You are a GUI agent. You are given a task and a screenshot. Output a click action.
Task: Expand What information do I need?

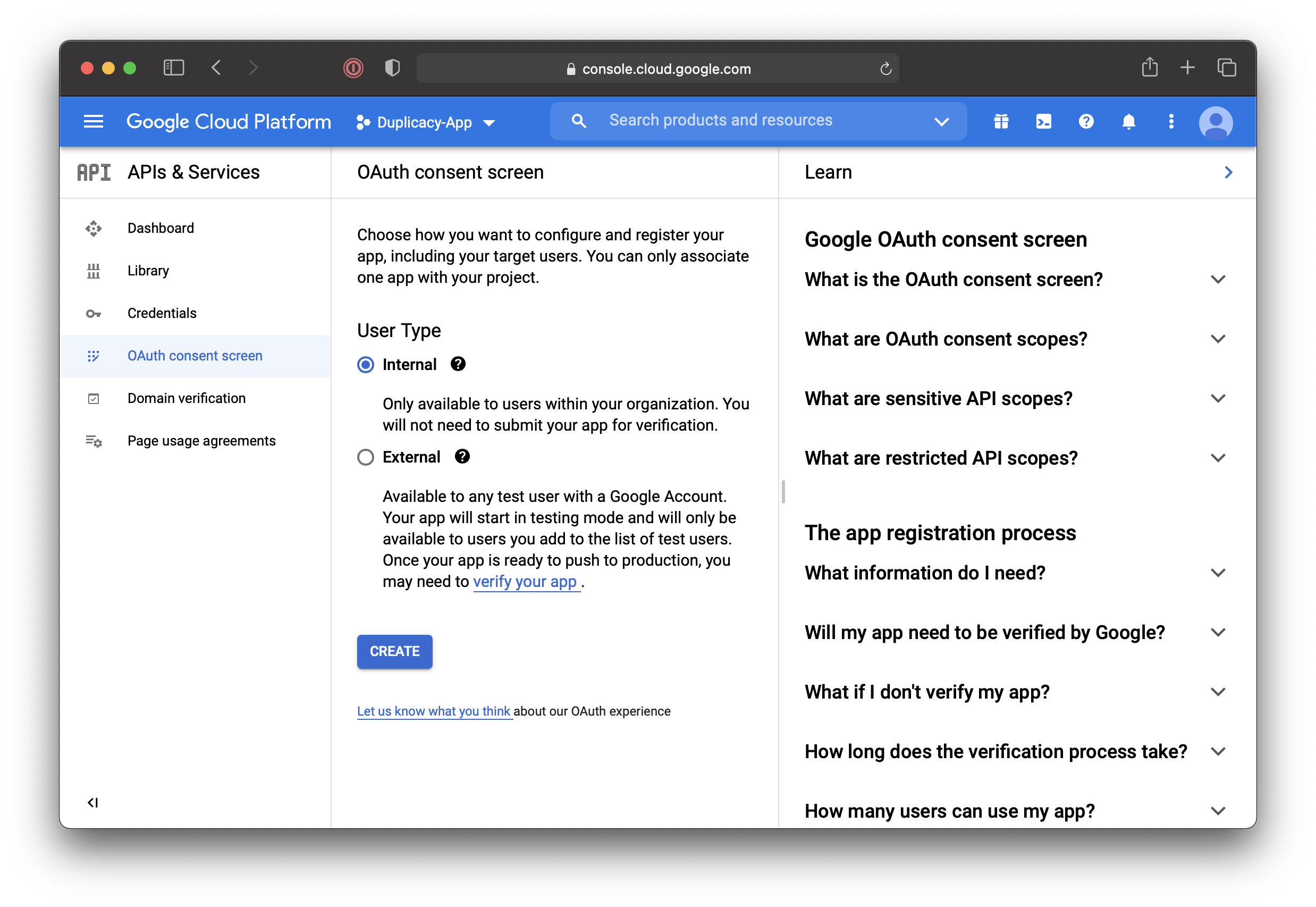click(1218, 573)
